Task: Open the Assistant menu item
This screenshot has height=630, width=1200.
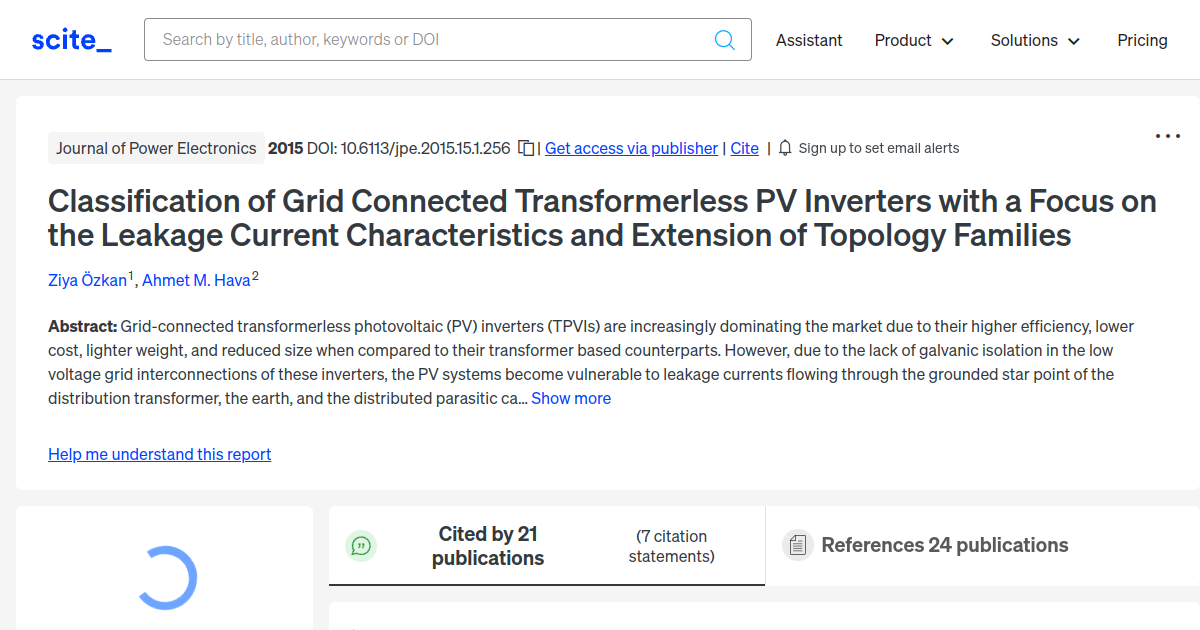Action: pyautogui.click(x=809, y=40)
